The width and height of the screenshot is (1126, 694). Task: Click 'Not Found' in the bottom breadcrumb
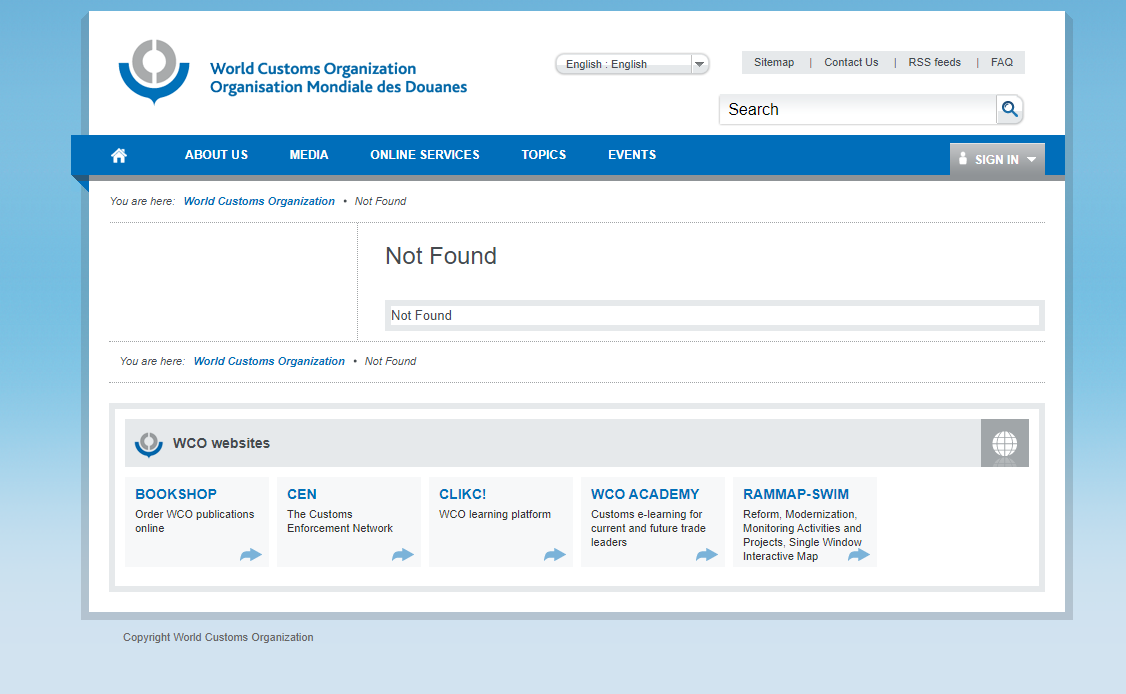[391, 361]
